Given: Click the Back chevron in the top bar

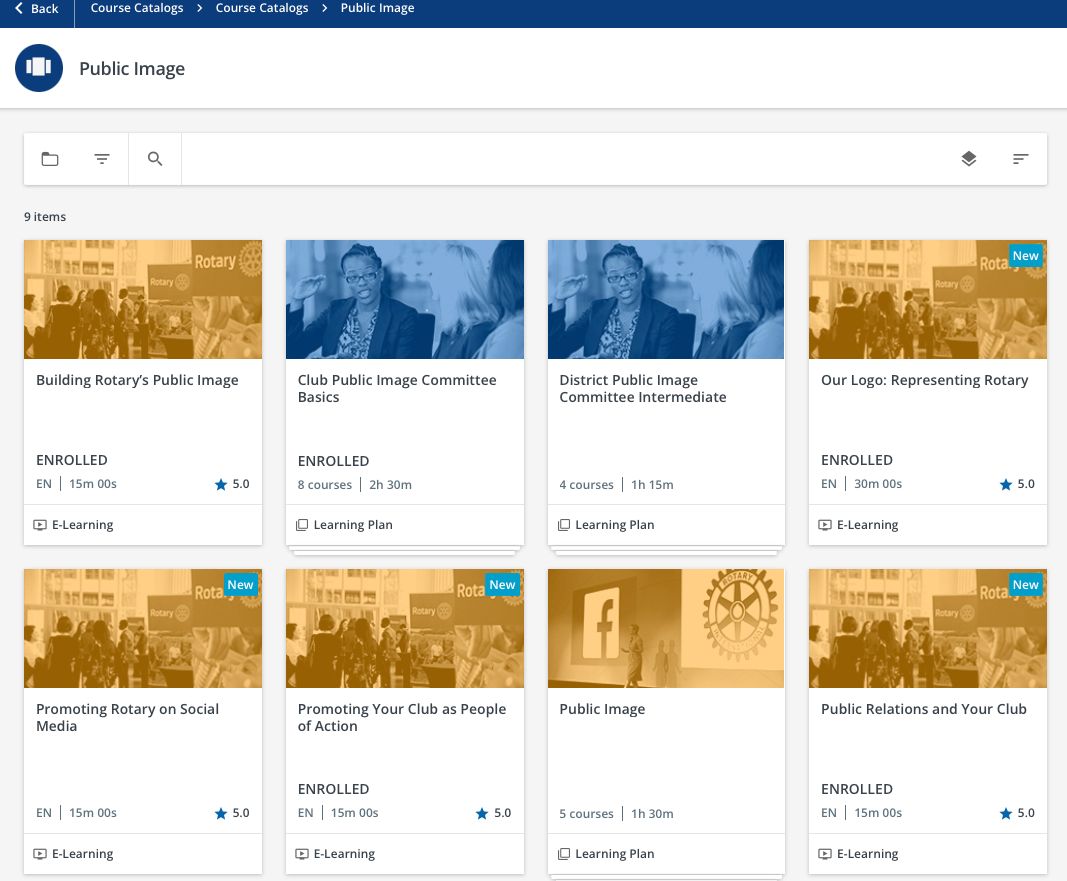Looking at the screenshot, I should 17,8.
